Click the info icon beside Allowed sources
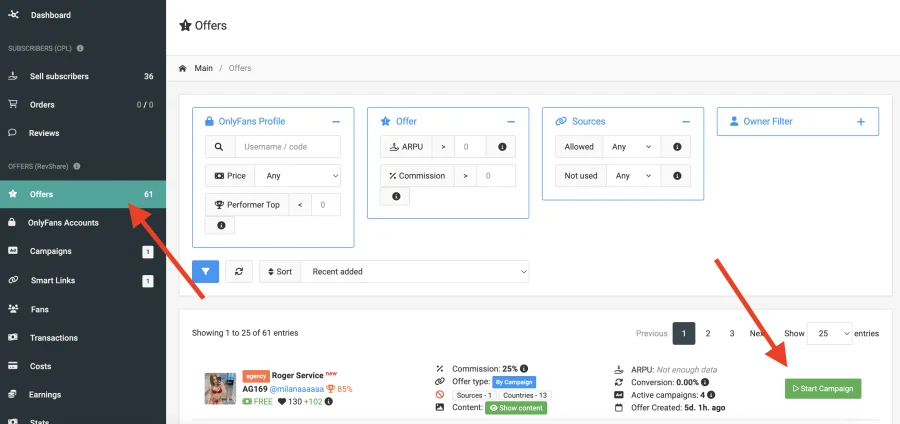The image size is (900, 424). click(x=677, y=147)
